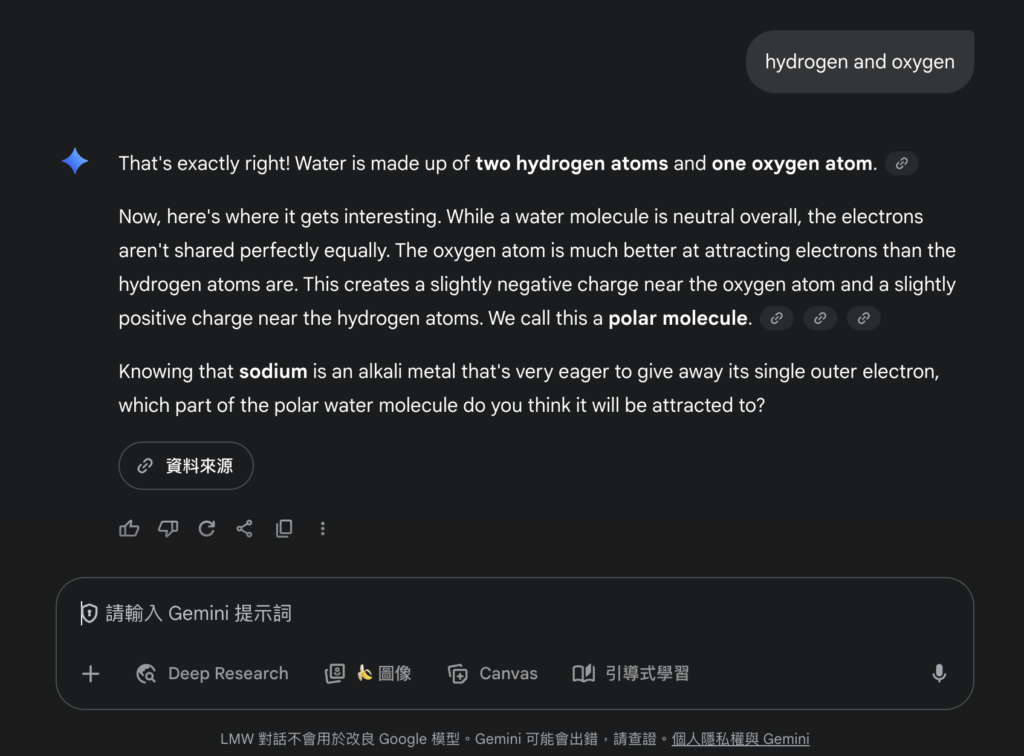Copy the response with copy icon
Screen dimensions: 1024x756
click(284, 528)
